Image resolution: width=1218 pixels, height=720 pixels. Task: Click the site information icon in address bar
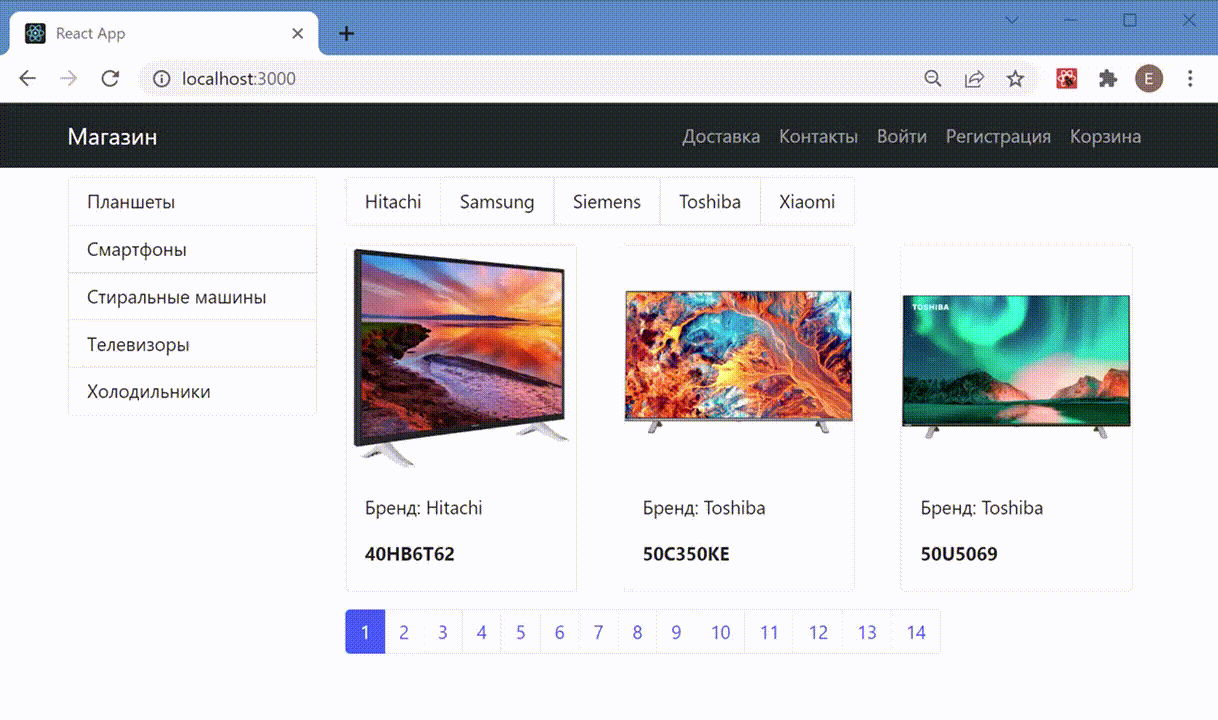162,79
